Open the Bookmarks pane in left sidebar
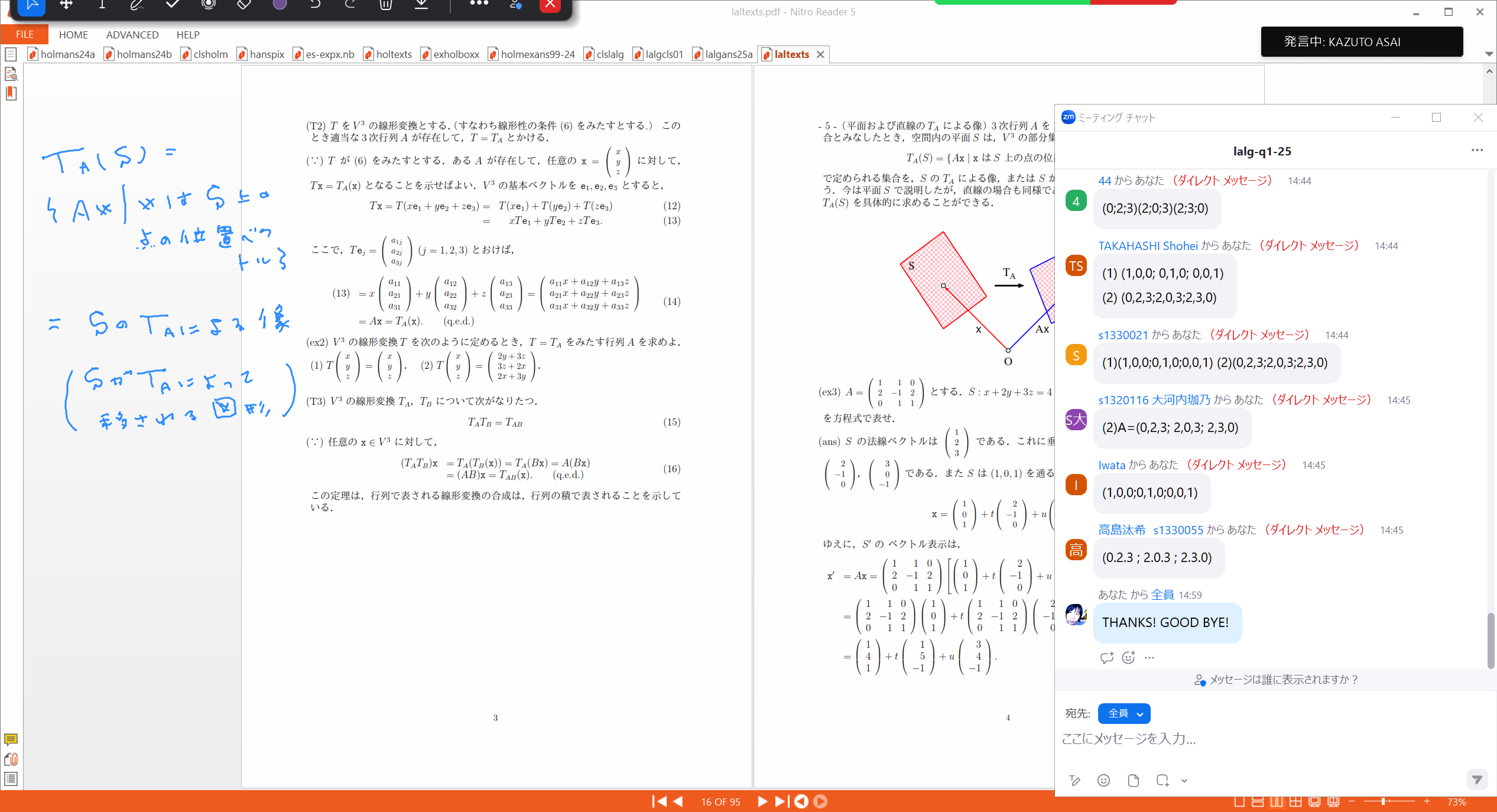This screenshot has height=812, width=1497. (11, 93)
